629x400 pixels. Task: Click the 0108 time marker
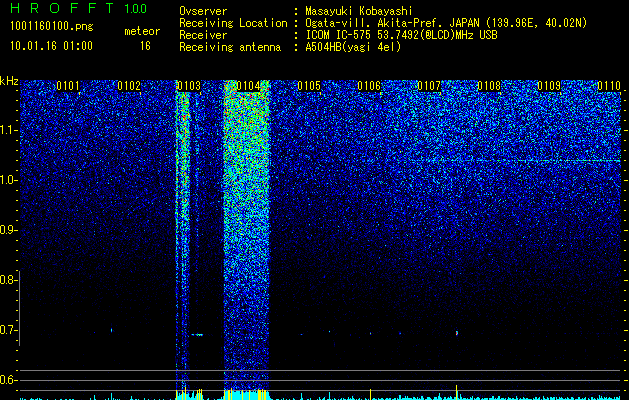coord(489,86)
